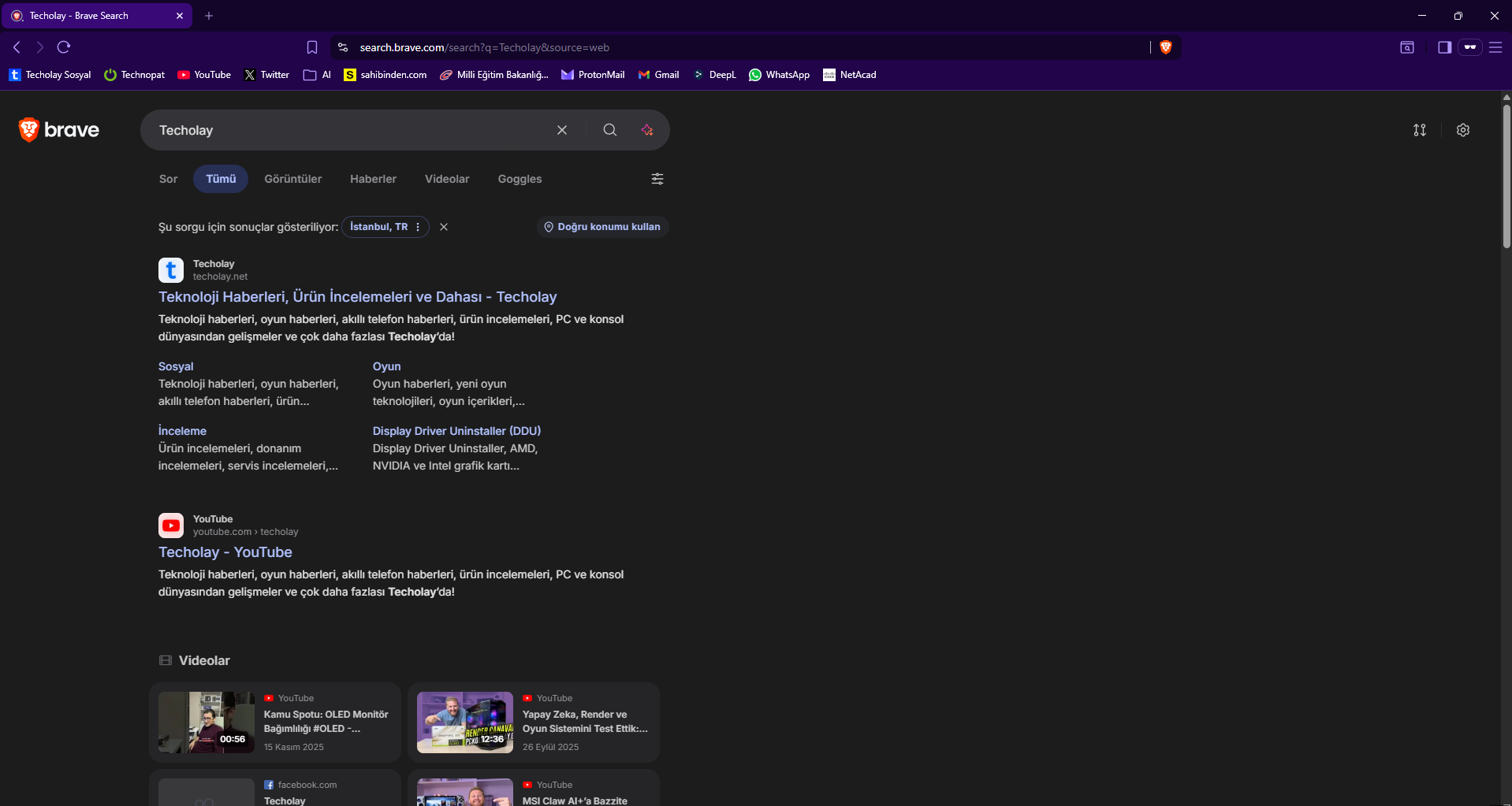Open the ranking/sort icon at top right
Screen dimensions: 1512x806
pyautogui.click(x=1420, y=130)
